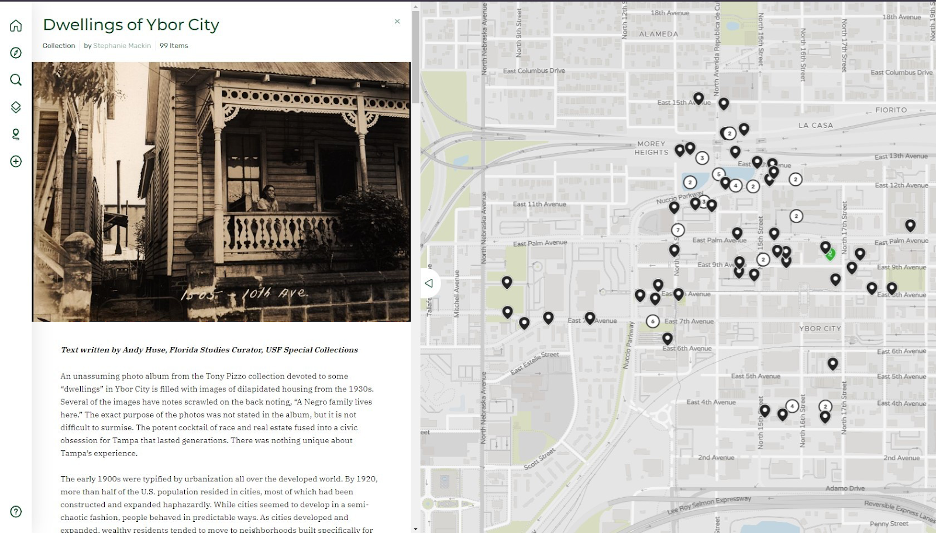This screenshot has width=936, height=534.
Task: Click the MOREY HEIGHTS map label
Action: [x=651, y=148]
